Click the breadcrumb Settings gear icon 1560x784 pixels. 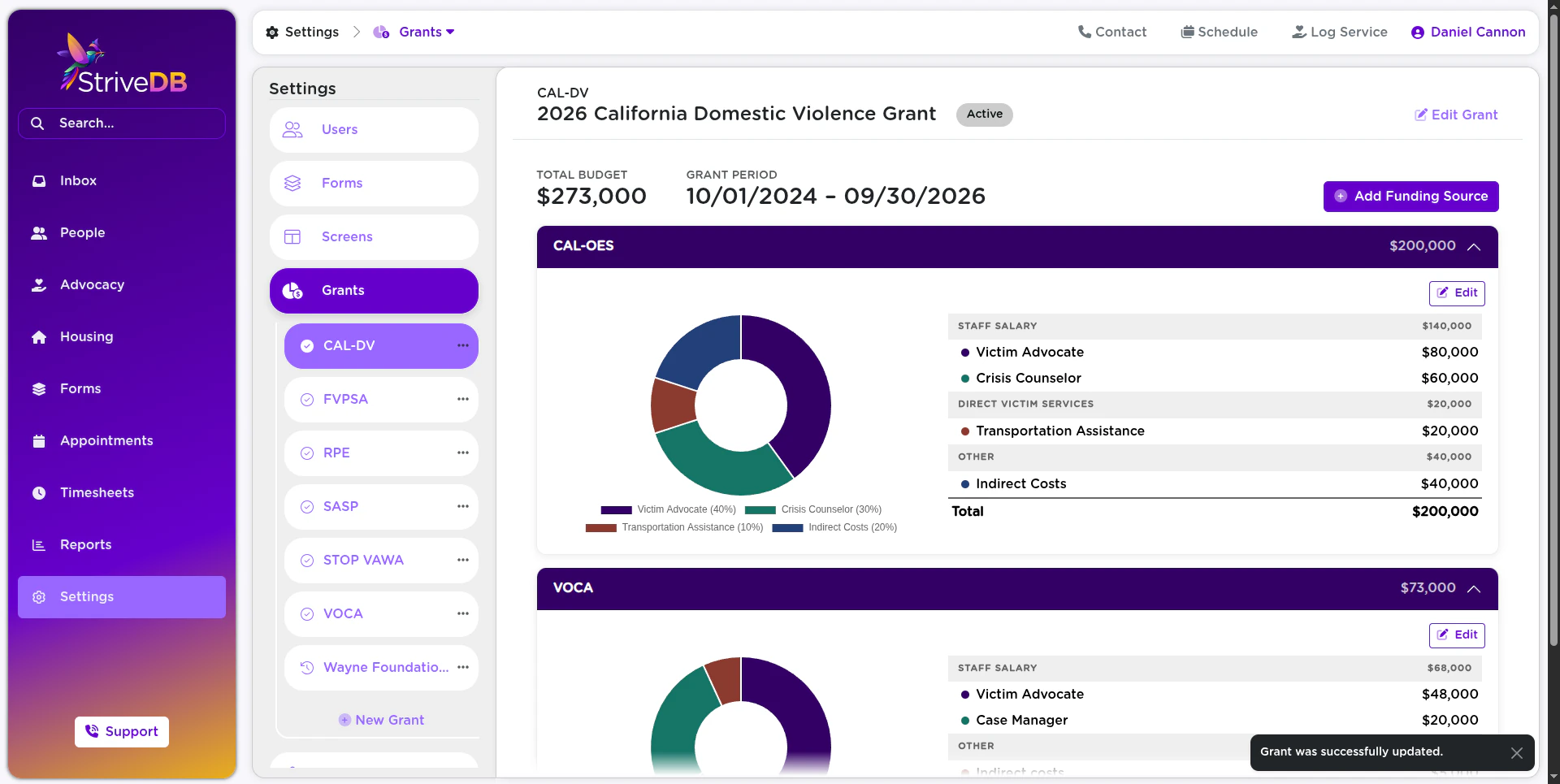[x=272, y=32]
